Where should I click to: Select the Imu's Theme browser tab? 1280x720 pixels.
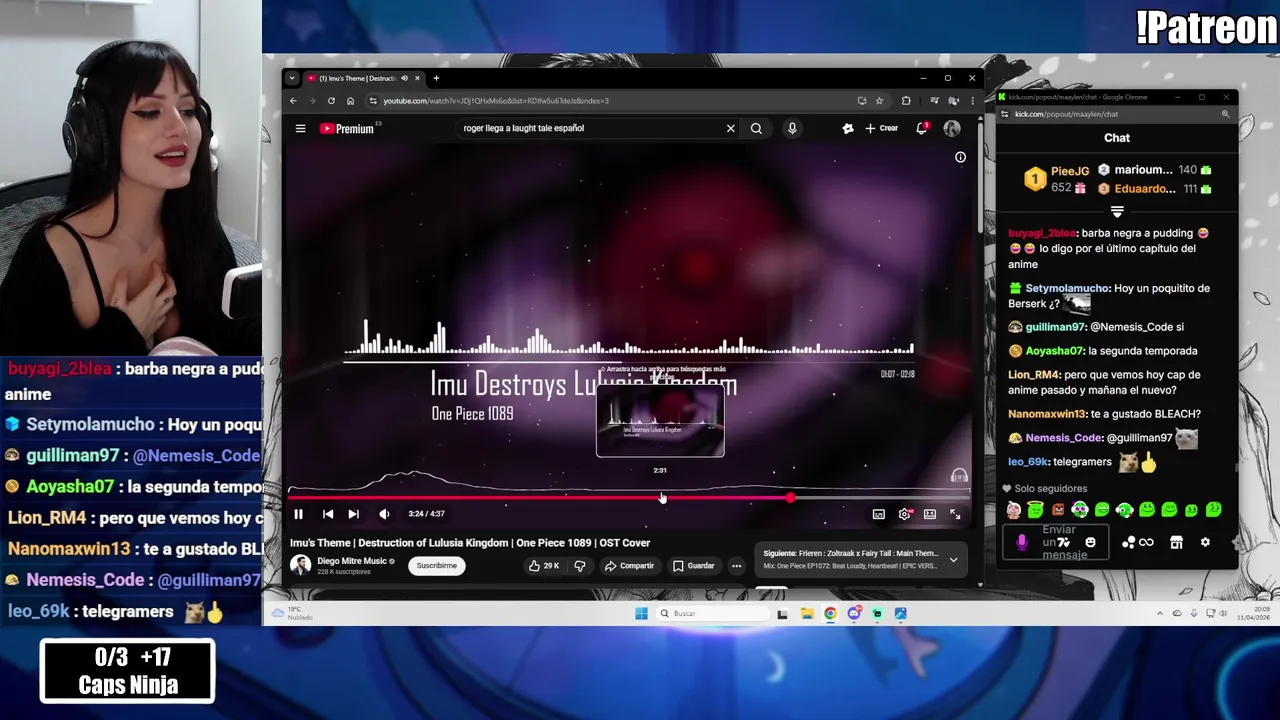point(365,78)
